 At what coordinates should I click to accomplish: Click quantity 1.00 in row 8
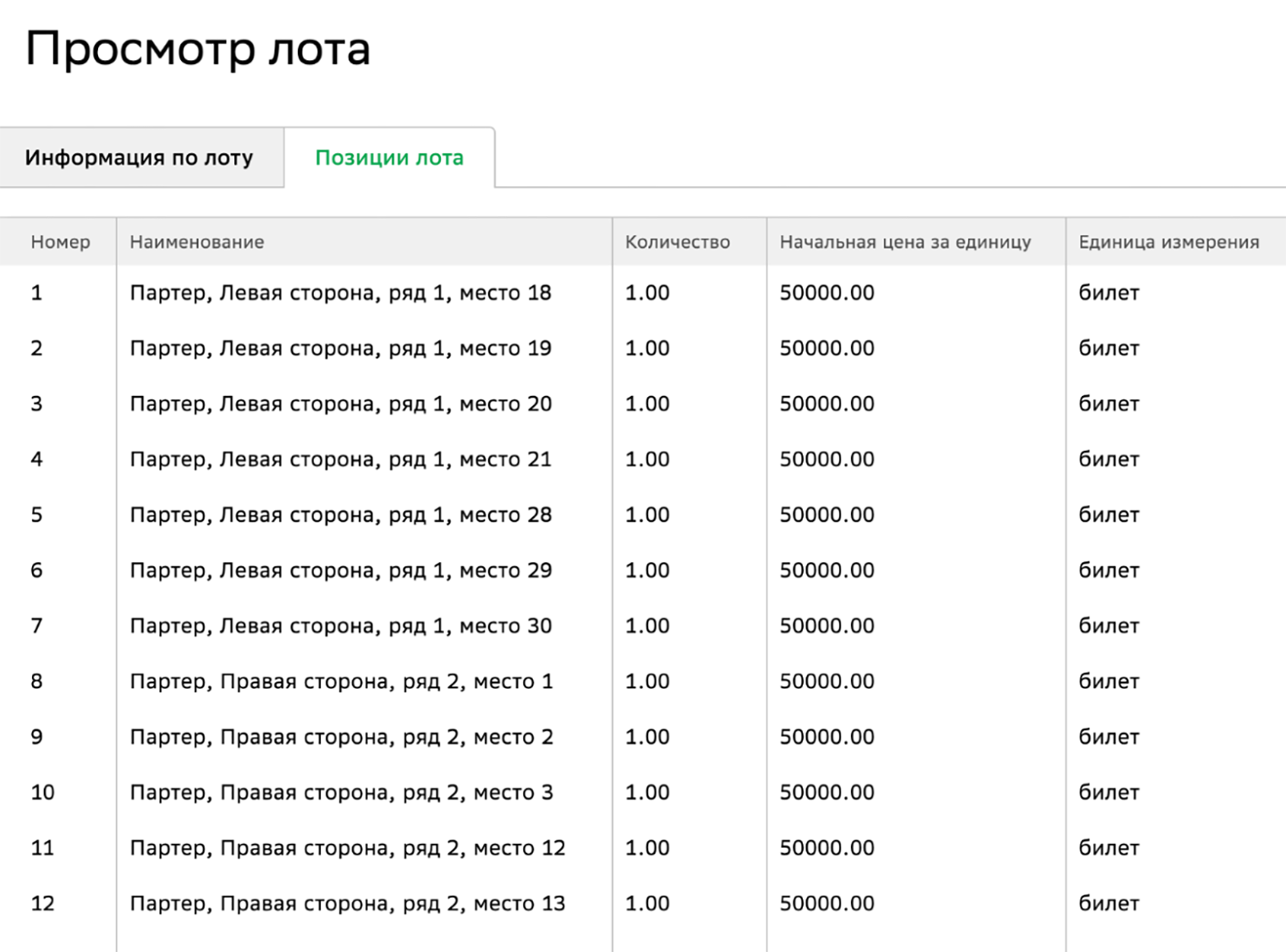pyautogui.click(x=647, y=681)
